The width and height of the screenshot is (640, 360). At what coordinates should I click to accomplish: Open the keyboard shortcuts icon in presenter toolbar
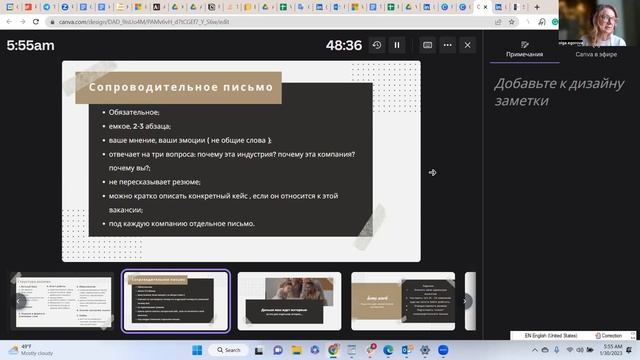(x=427, y=45)
